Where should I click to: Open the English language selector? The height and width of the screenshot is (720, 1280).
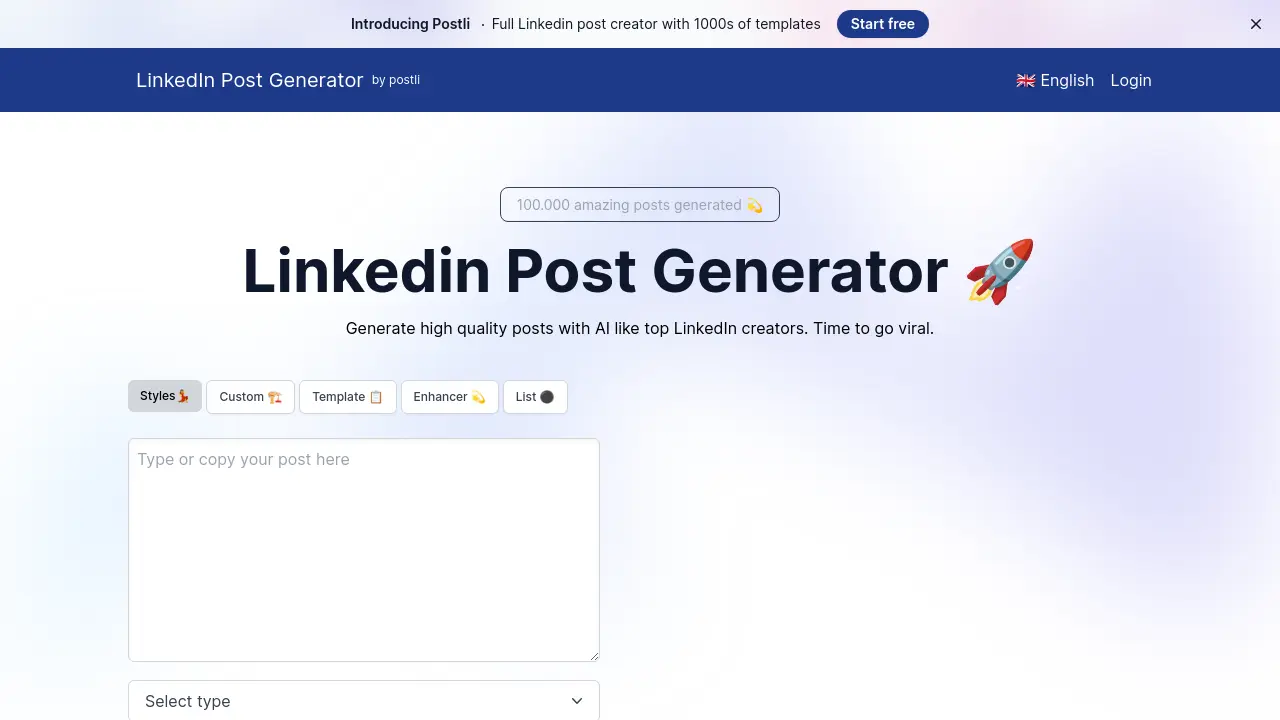pyautogui.click(x=1055, y=80)
